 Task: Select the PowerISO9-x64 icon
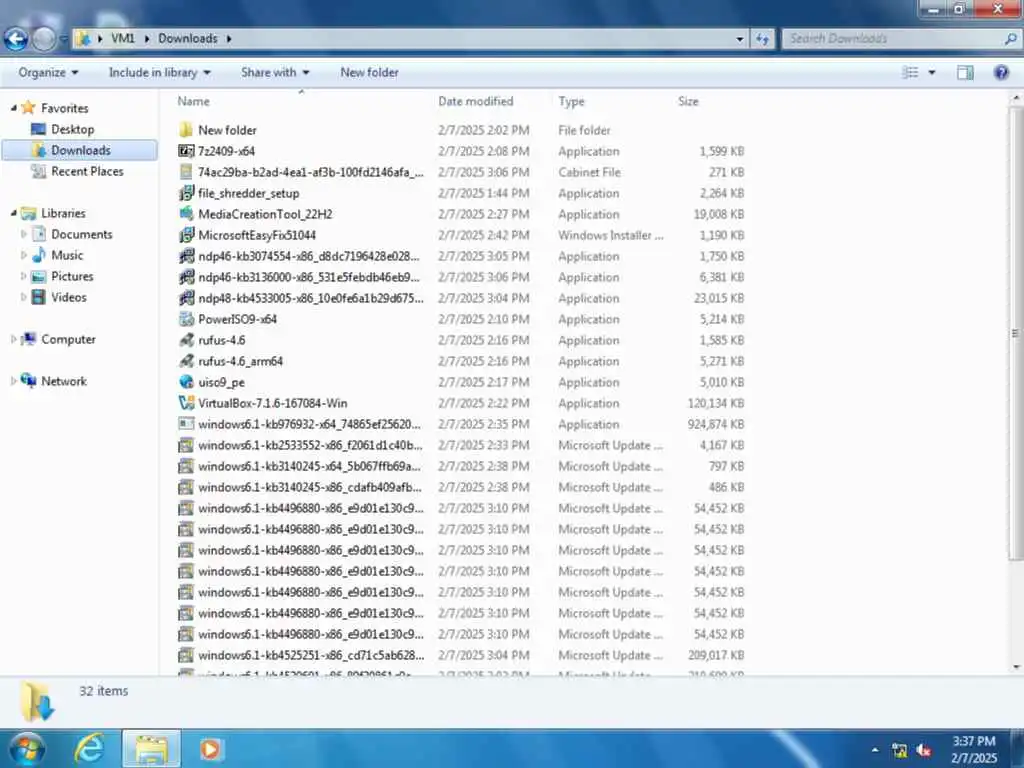pos(186,319)
